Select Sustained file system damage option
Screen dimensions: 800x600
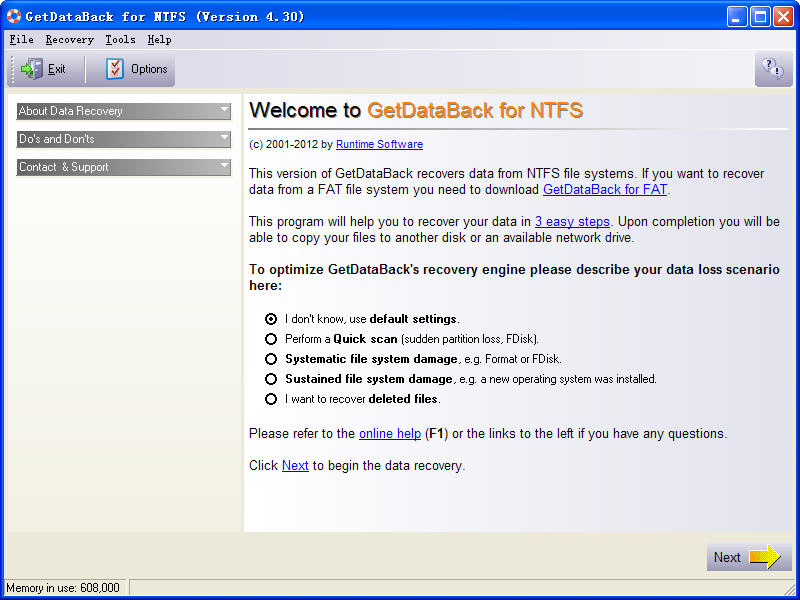pos(271,379)
